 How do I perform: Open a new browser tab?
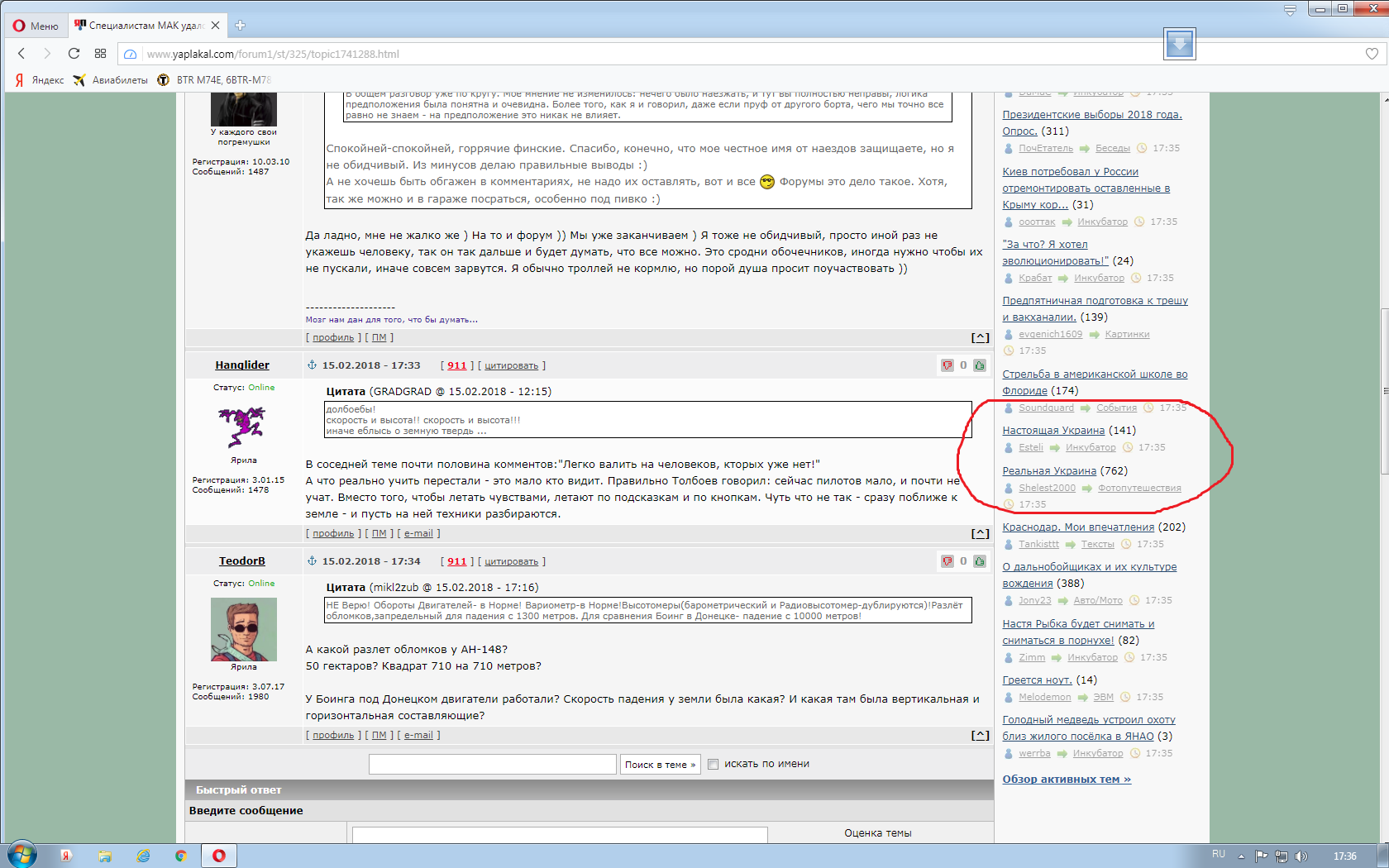click(x=240, y=26)
